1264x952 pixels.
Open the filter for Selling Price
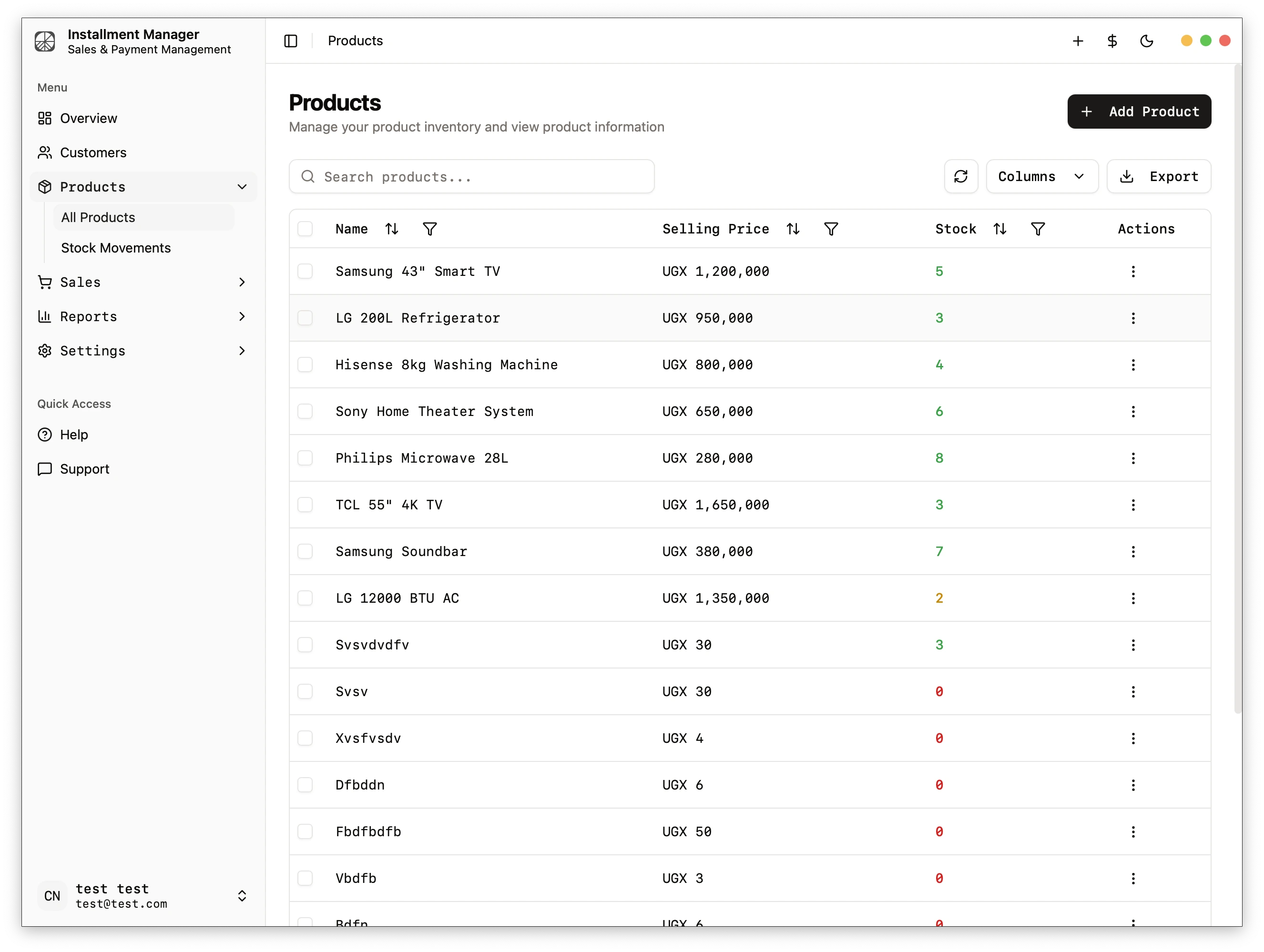point(831,228)
